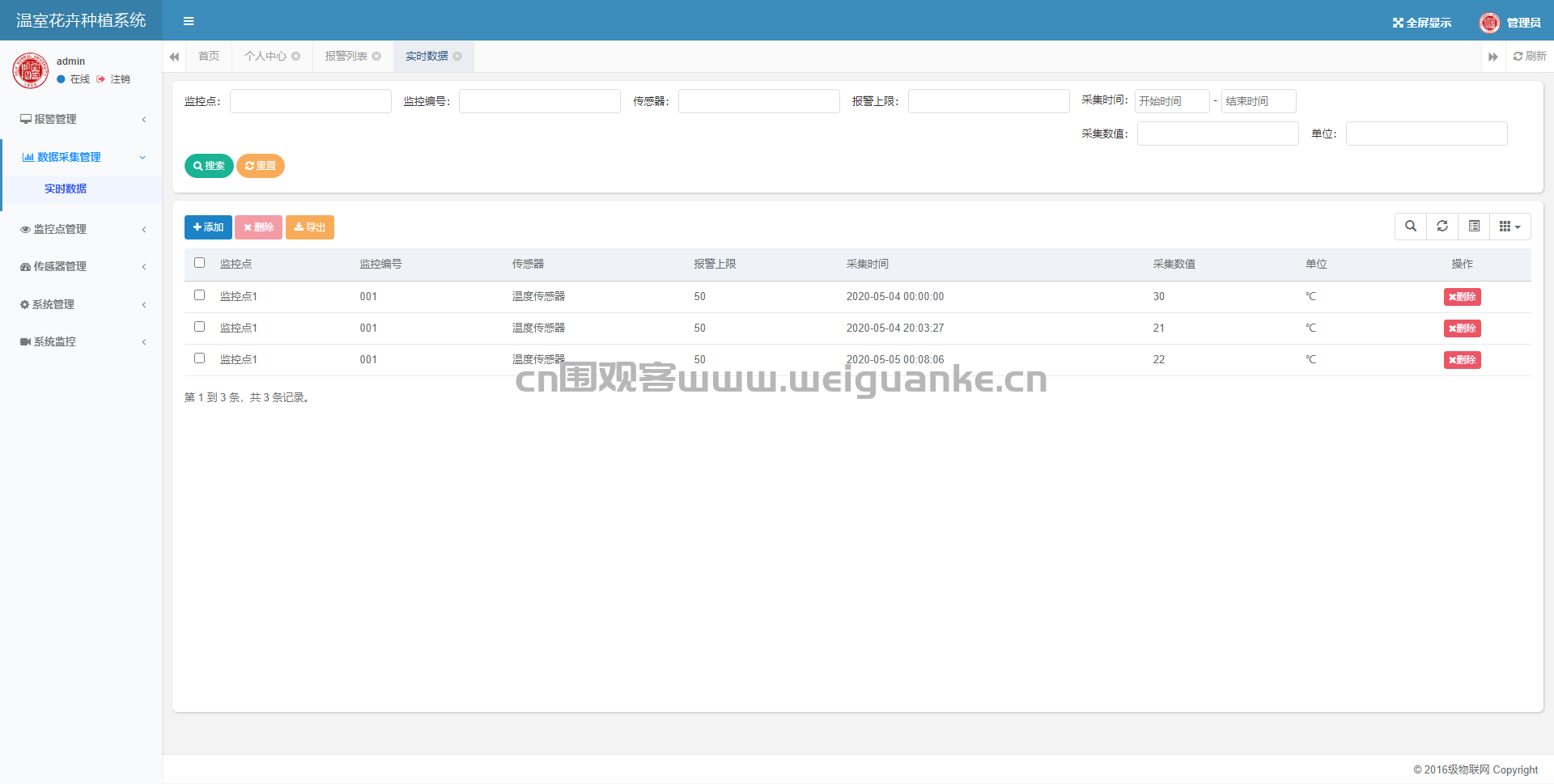Expand the 传感器管理 sidebar menu
Viewport: 1554px width, 784px height.
(x=81, y=266)
